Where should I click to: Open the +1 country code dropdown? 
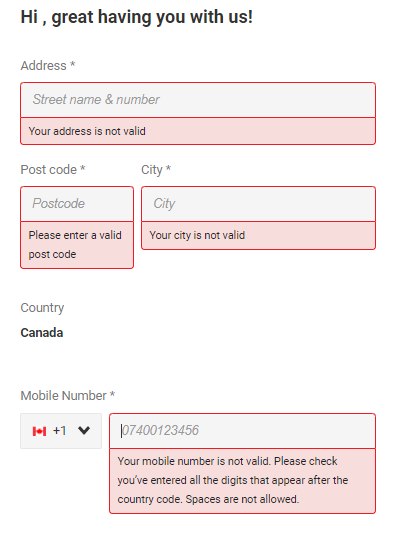point(61,431)
